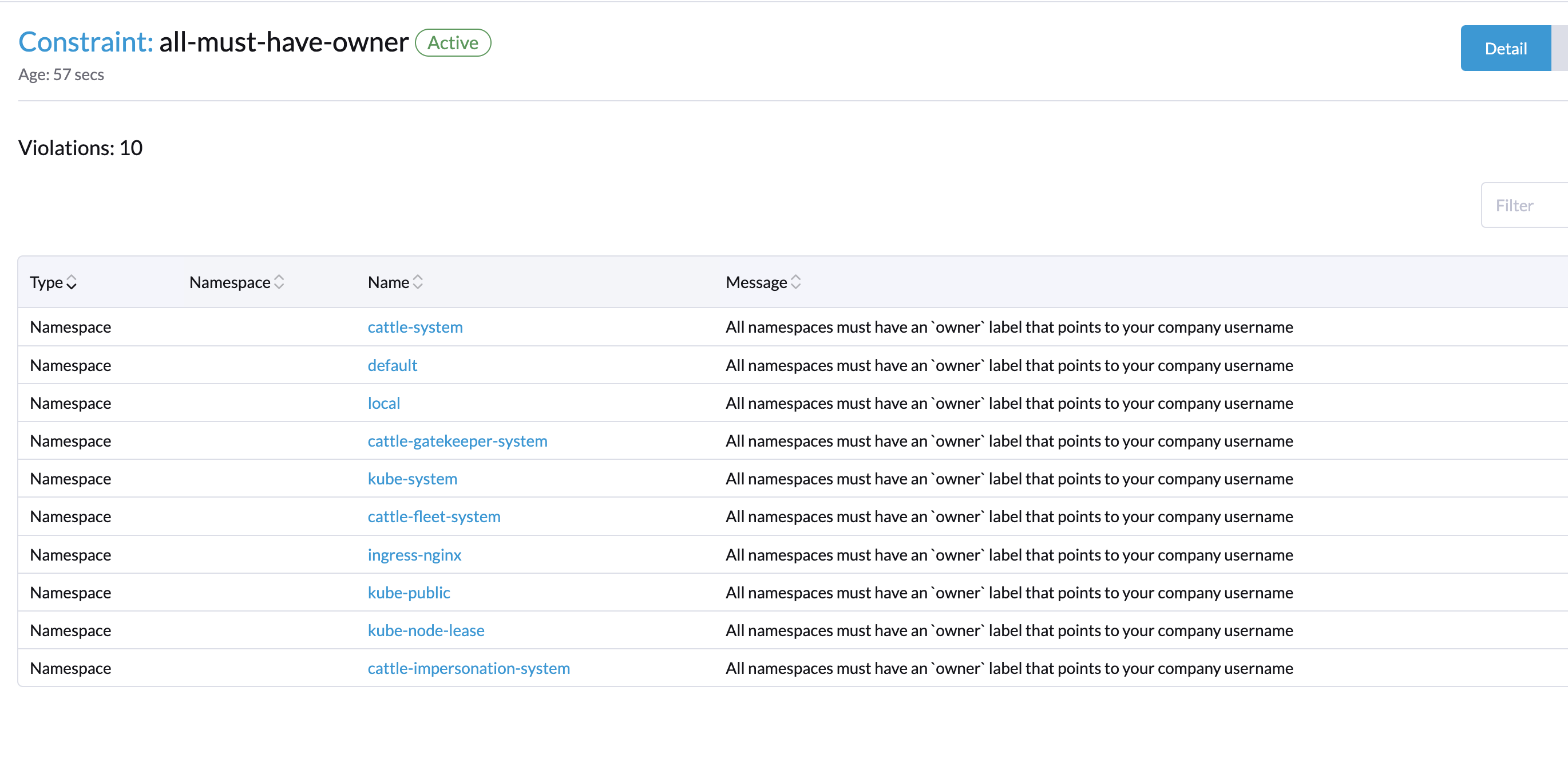Click the Constraint heading link
Screen dimensions: 1568x765
tap(85, 42)
